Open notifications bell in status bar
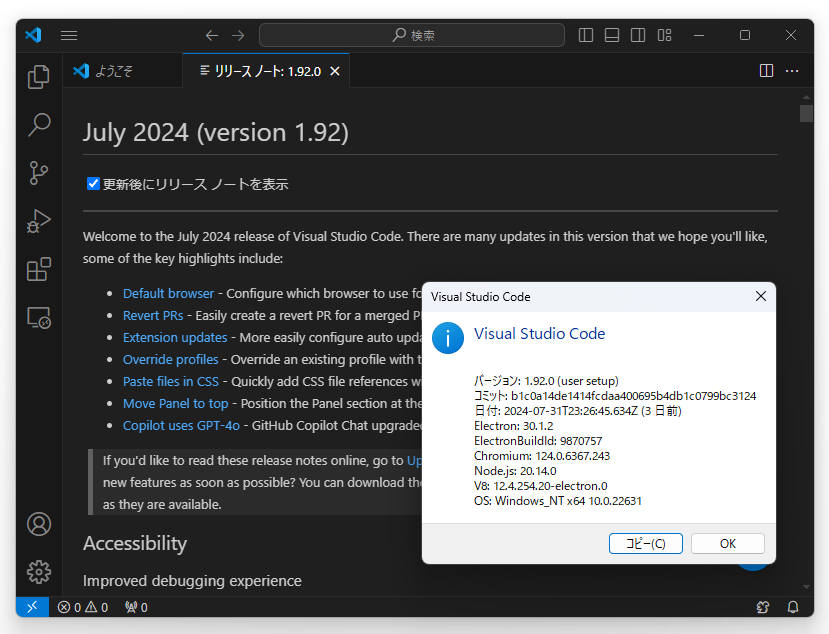Image resolution: width=829 pixels, height=634 pixels. coord(791,606)
